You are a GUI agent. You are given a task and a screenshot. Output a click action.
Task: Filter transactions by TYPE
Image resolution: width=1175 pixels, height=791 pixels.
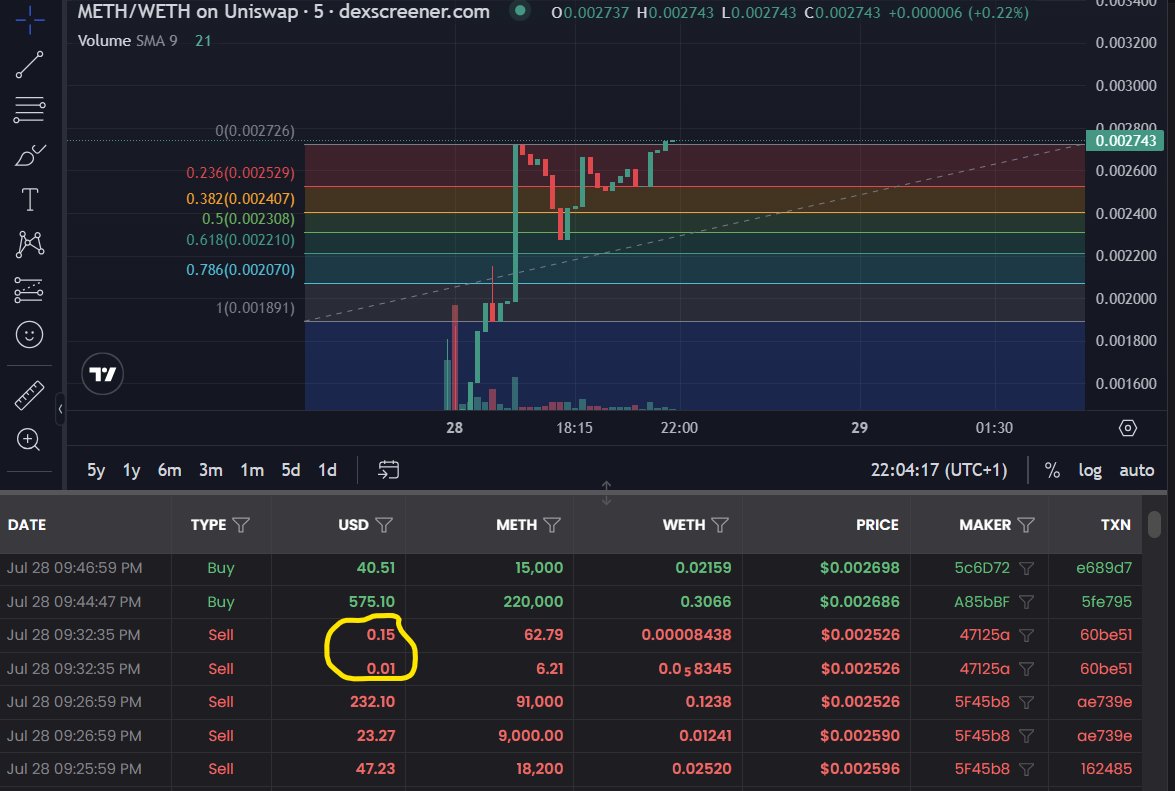(x=241, y=524)
